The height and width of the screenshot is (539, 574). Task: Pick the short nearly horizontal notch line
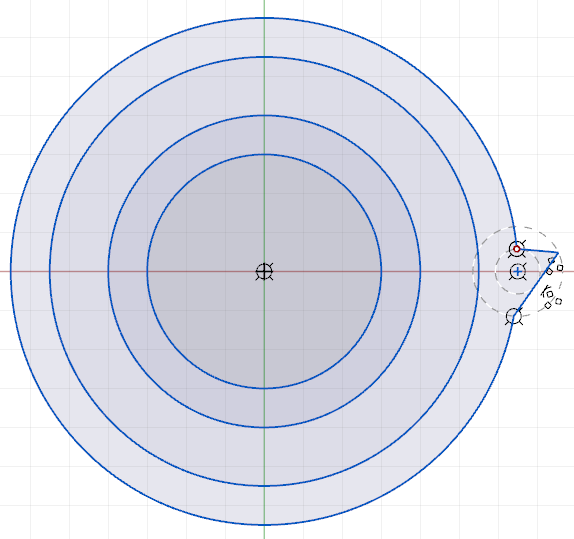click(x=537, y=251)
